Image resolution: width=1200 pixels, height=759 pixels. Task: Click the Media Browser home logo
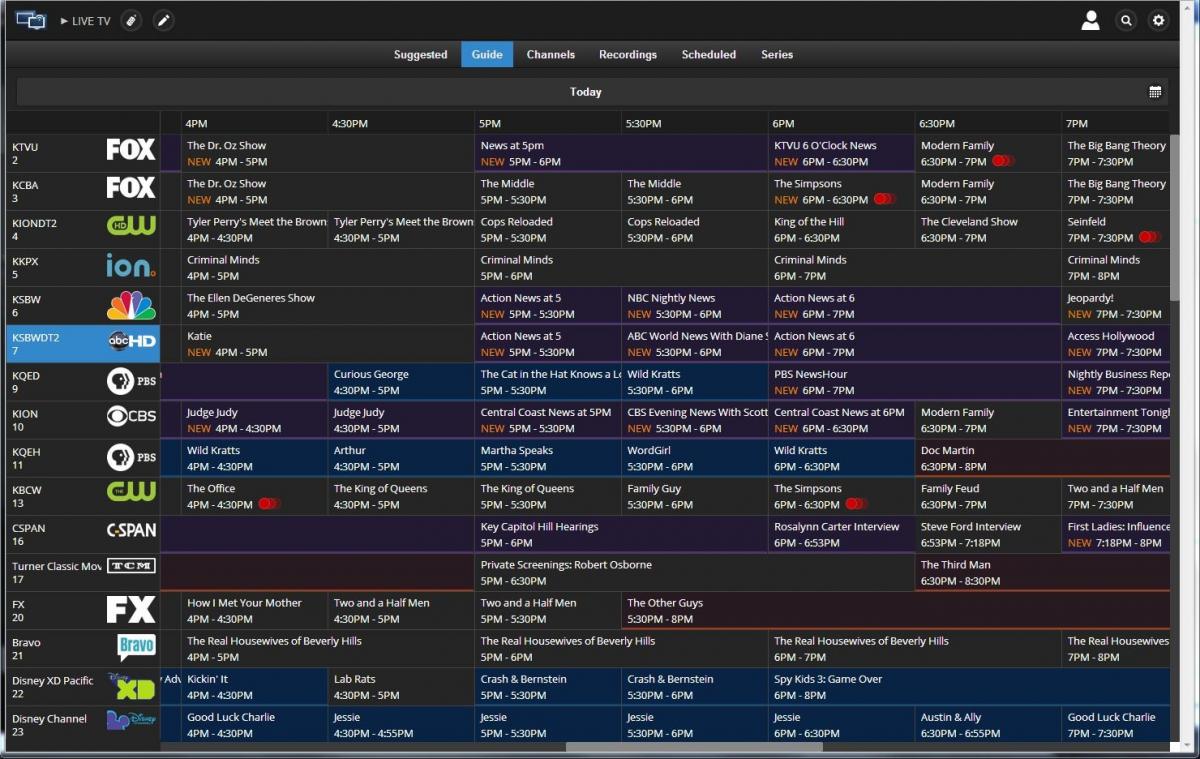[x=31, y=20]
